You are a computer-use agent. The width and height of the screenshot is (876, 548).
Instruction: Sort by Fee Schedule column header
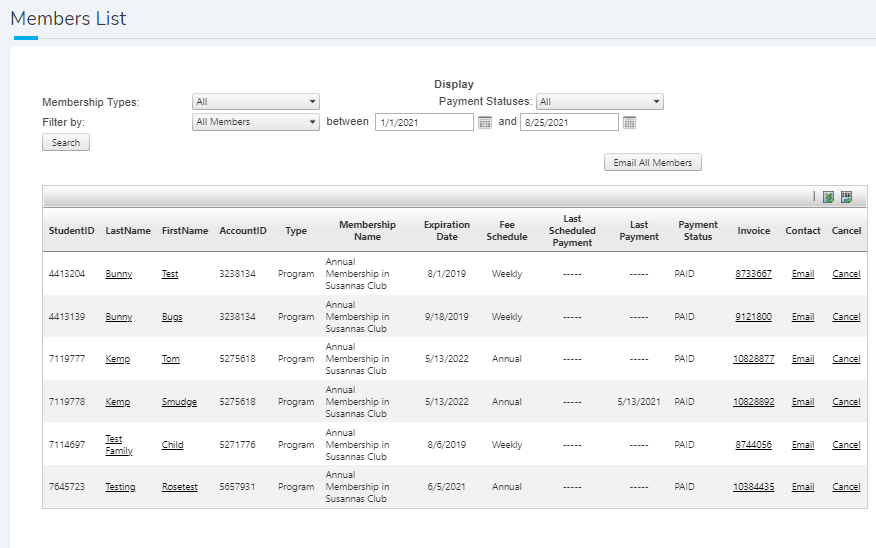coord(507,231)
